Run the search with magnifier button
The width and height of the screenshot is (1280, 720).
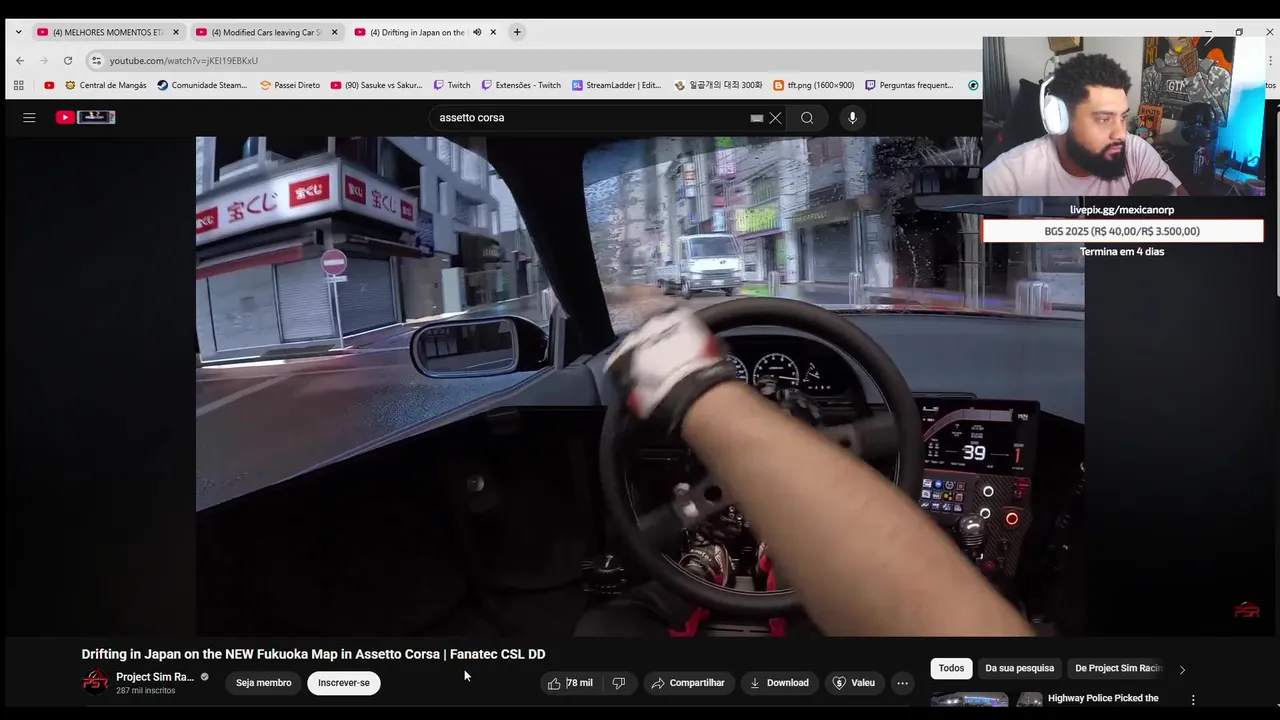[807, 118]
